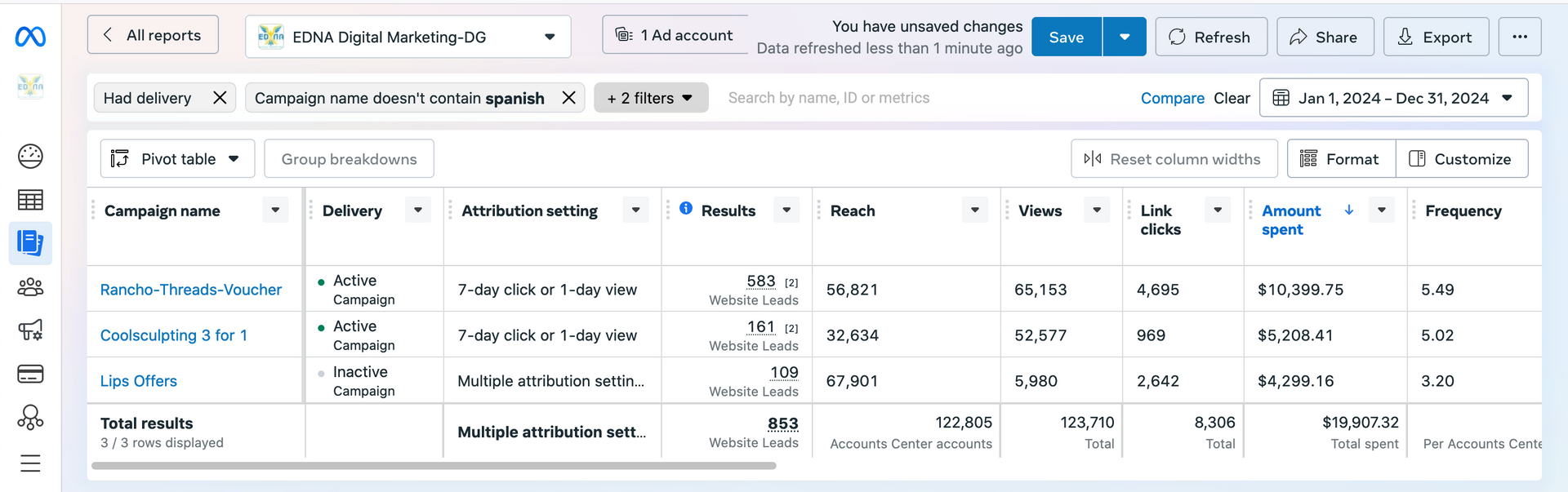Open the Coolsculpting 3 for 1 campaign
Image resolution: width=1568 pixels, height=492 pixels.
tap(174, 335)
